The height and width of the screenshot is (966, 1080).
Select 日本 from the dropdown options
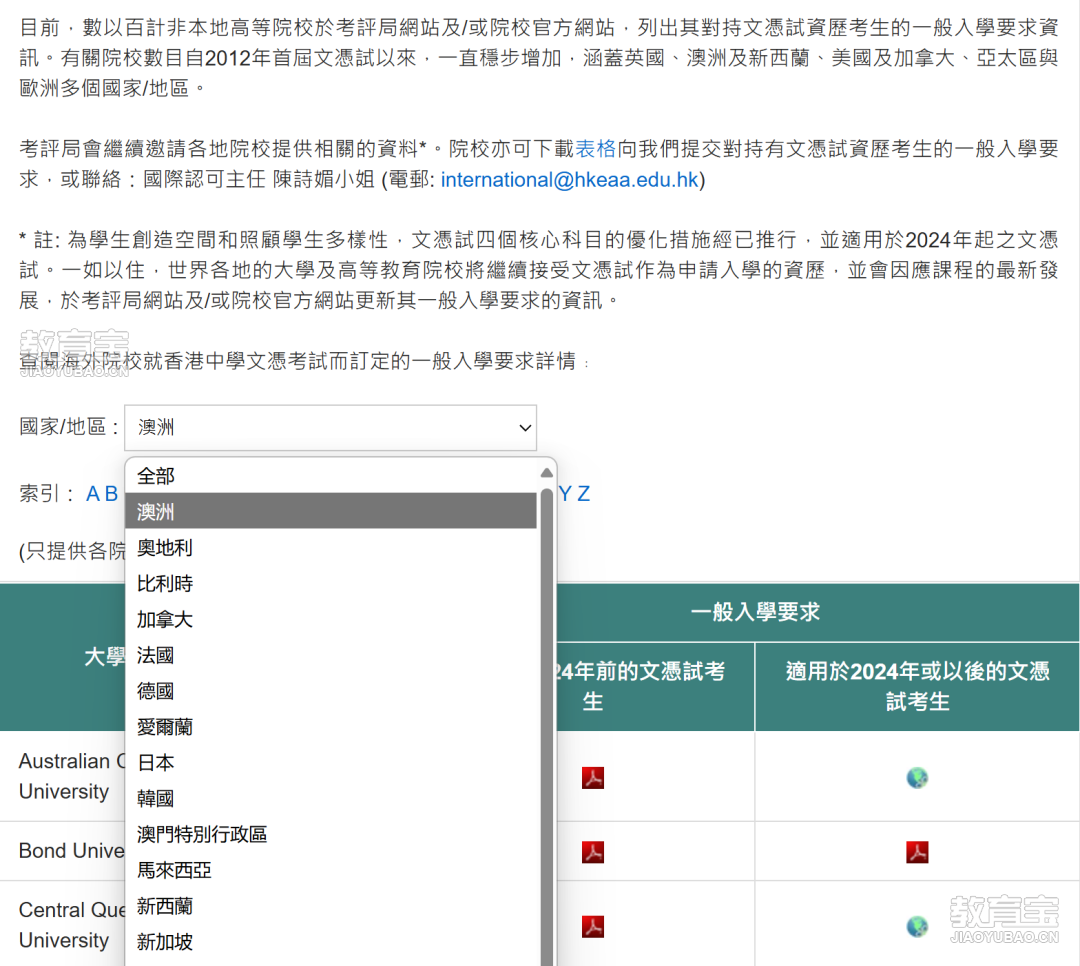(331, 762)
